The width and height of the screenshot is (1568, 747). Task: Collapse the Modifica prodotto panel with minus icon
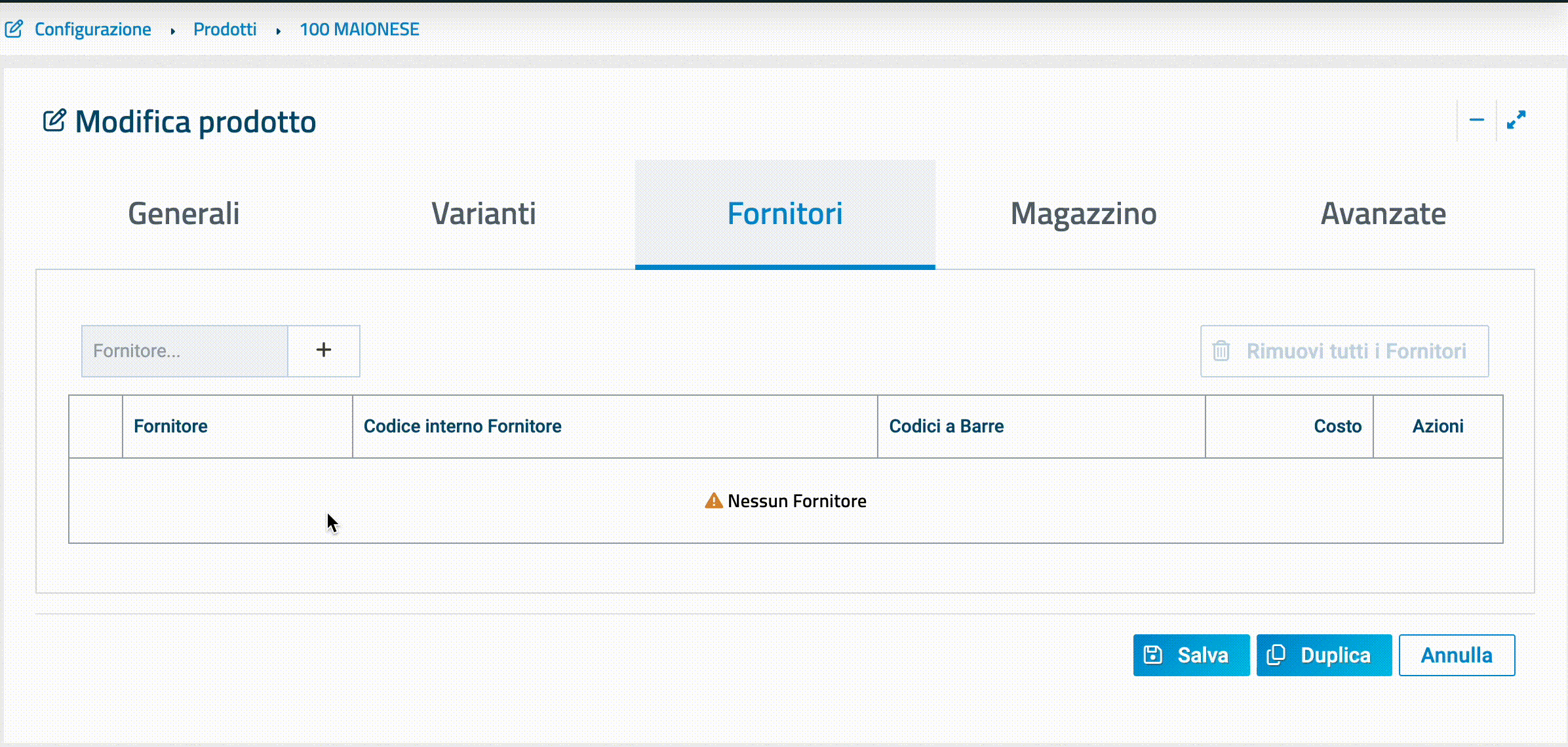coord(1476,120)
